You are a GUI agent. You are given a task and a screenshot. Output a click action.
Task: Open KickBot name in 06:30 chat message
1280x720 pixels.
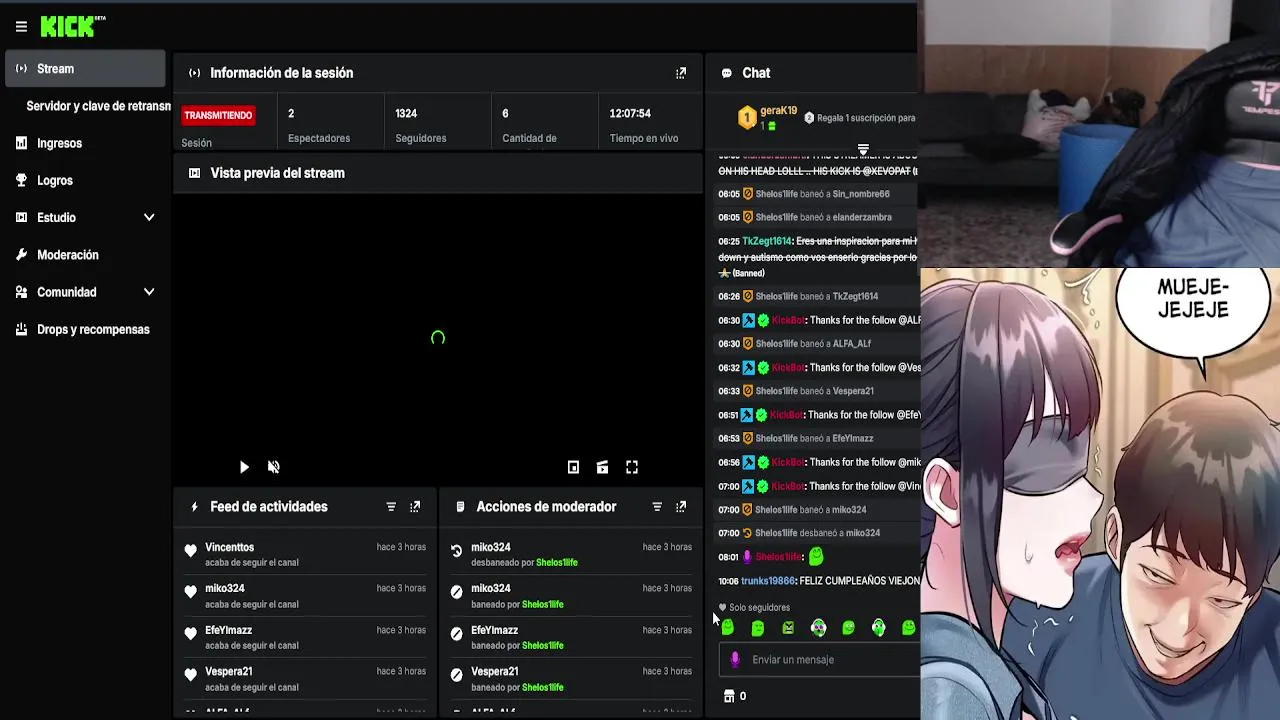tap(788, 320)
